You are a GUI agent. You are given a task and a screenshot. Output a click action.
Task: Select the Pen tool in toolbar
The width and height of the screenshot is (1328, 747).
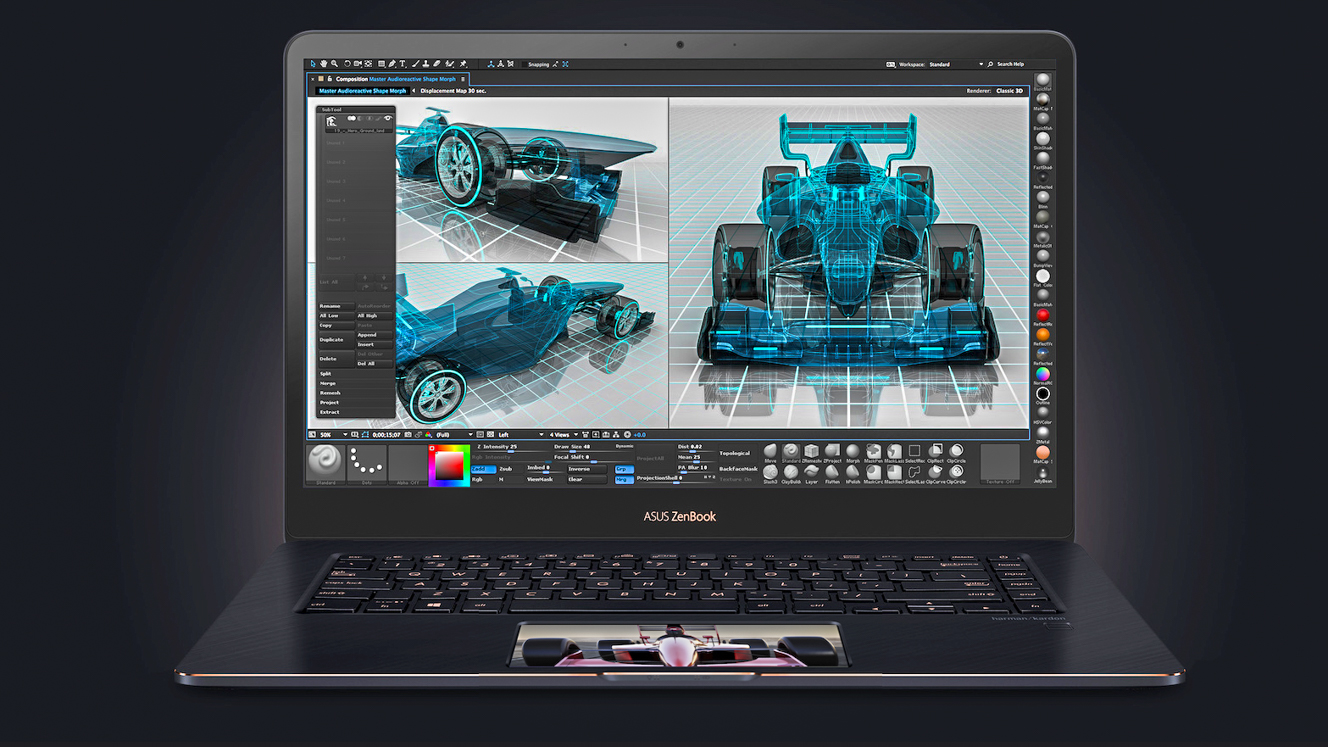point(392,64)
